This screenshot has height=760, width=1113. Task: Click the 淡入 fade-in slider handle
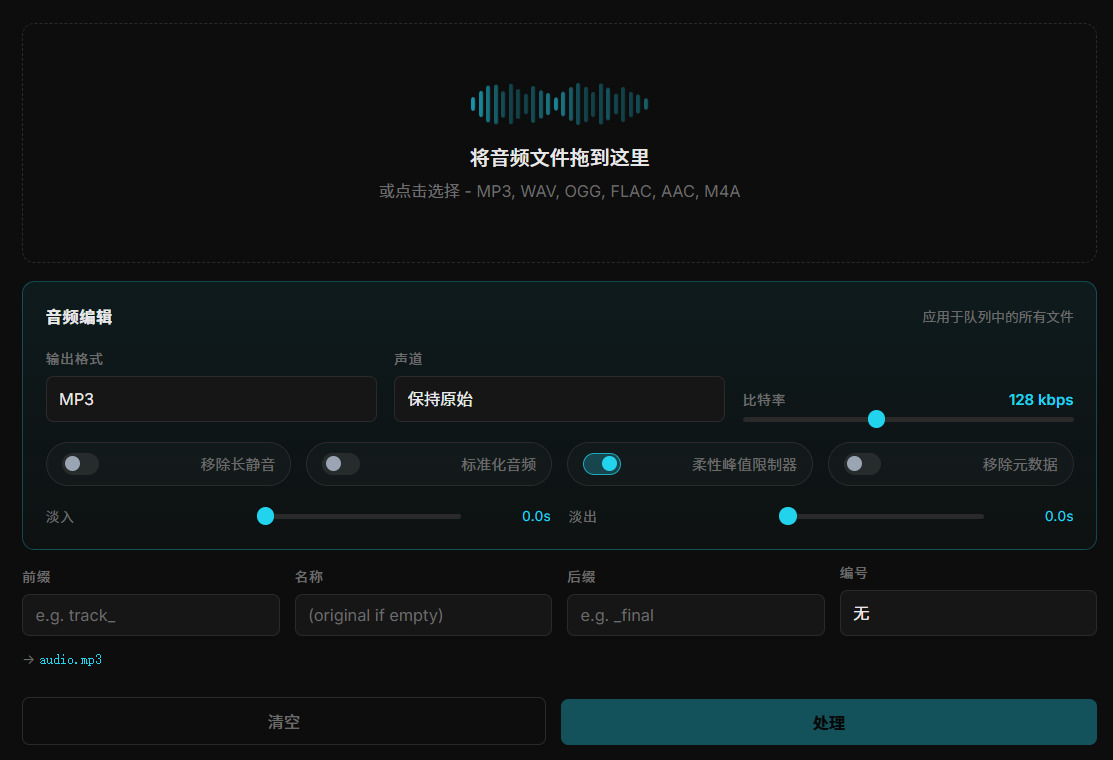coord(265,516)
